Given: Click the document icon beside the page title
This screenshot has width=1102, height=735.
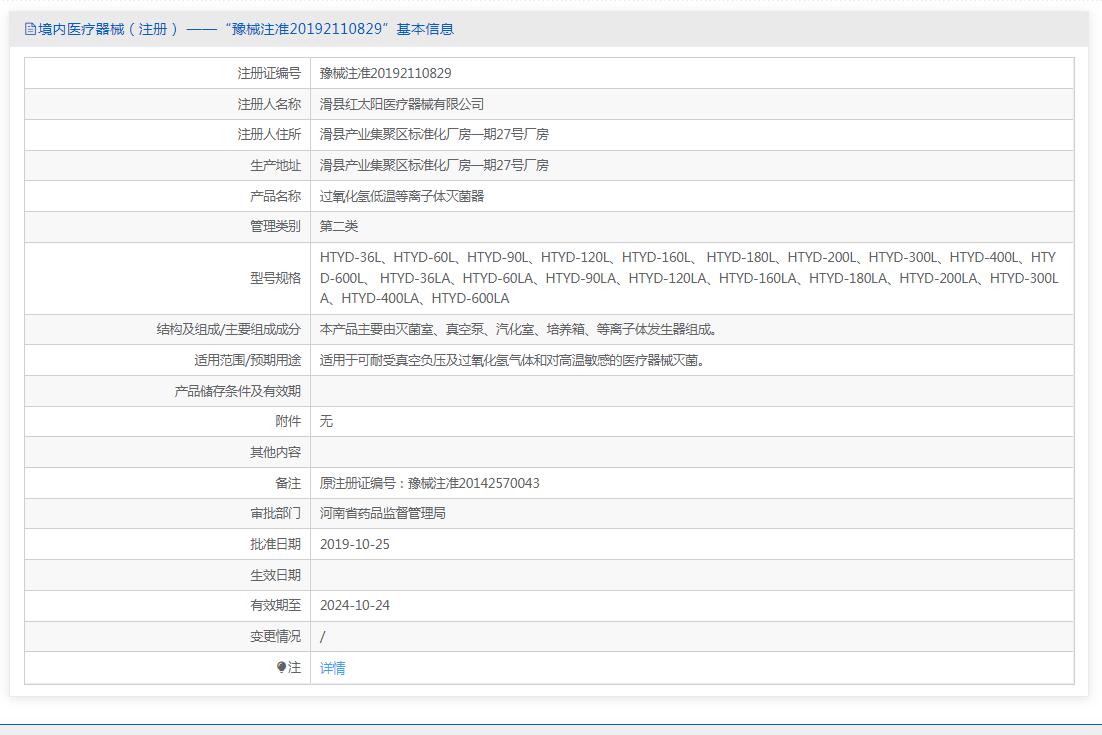Looking at the screenshot, I should 30,29.
